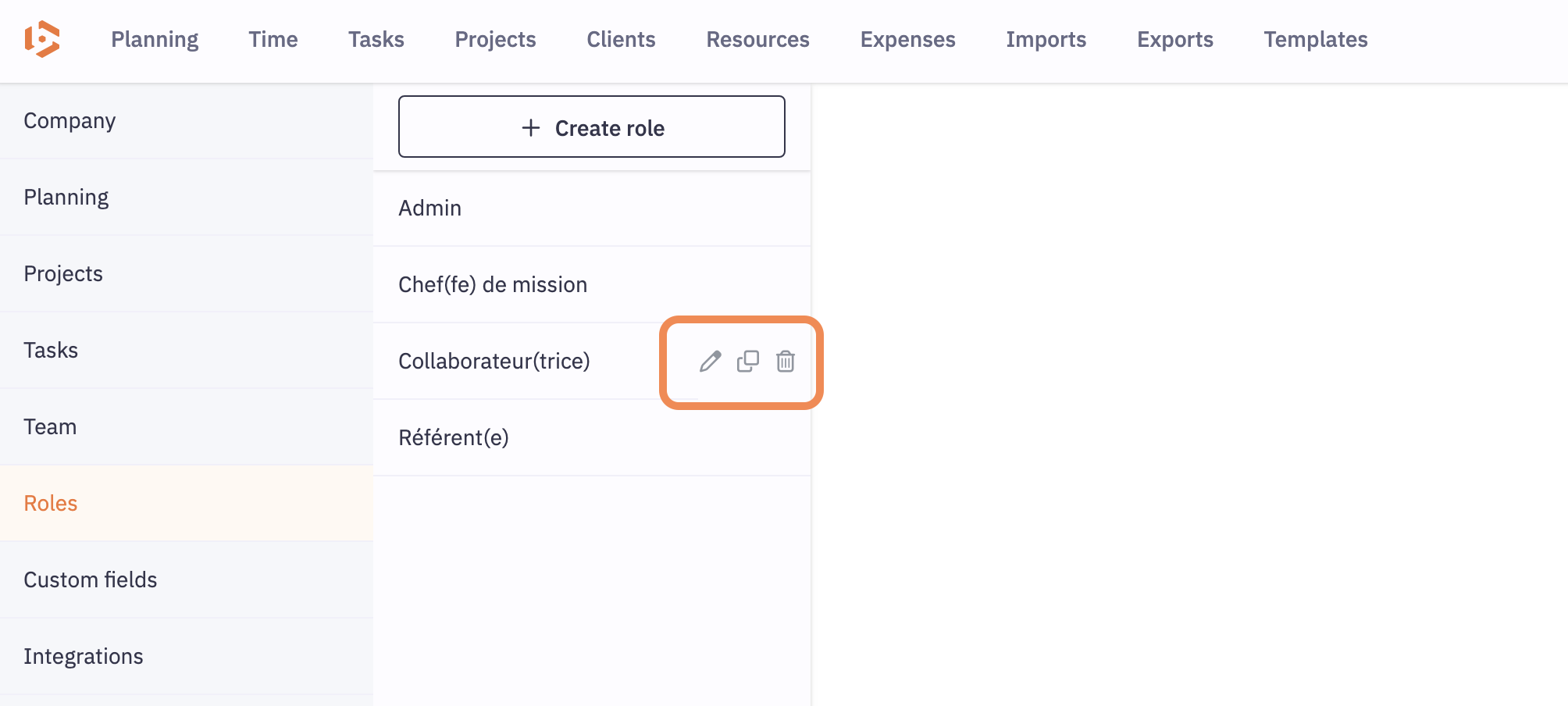This screenshot has height=706, width=1568.
Task: Duplicate the Collaborateur(trice) role
Action: tap(747, 362)
